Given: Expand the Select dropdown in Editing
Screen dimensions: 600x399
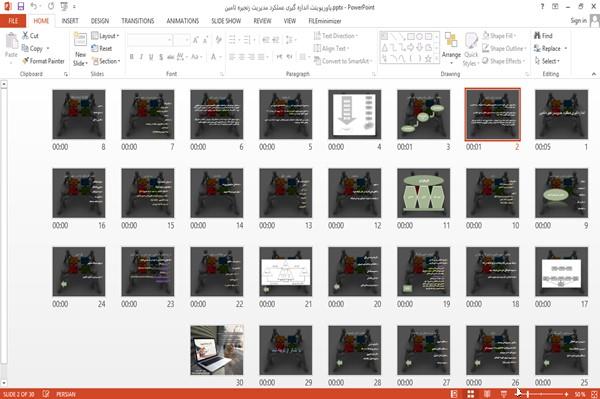Looking at the screenshot, I should [x=547, y=61].
